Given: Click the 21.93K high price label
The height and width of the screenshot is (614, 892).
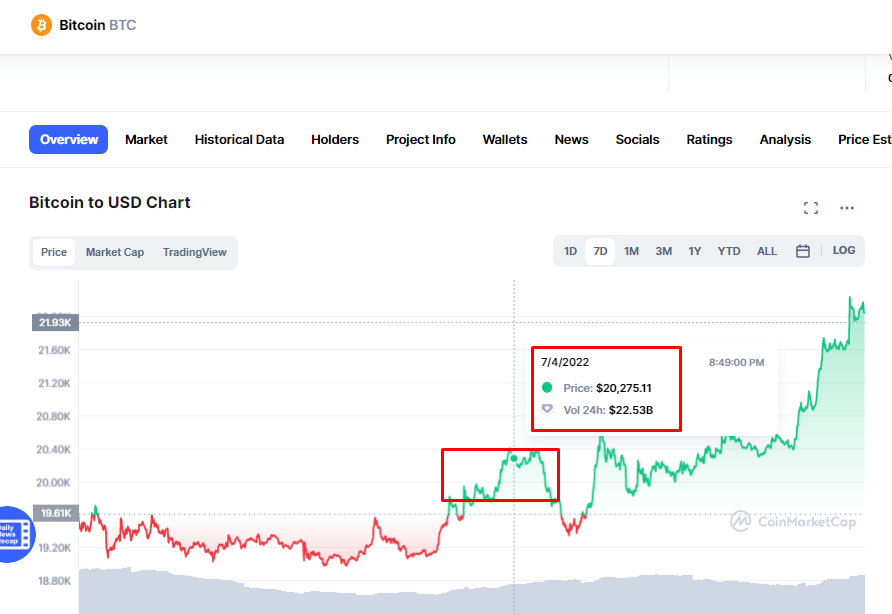Looking at the screenshot, I should click(x=55, y=323).
